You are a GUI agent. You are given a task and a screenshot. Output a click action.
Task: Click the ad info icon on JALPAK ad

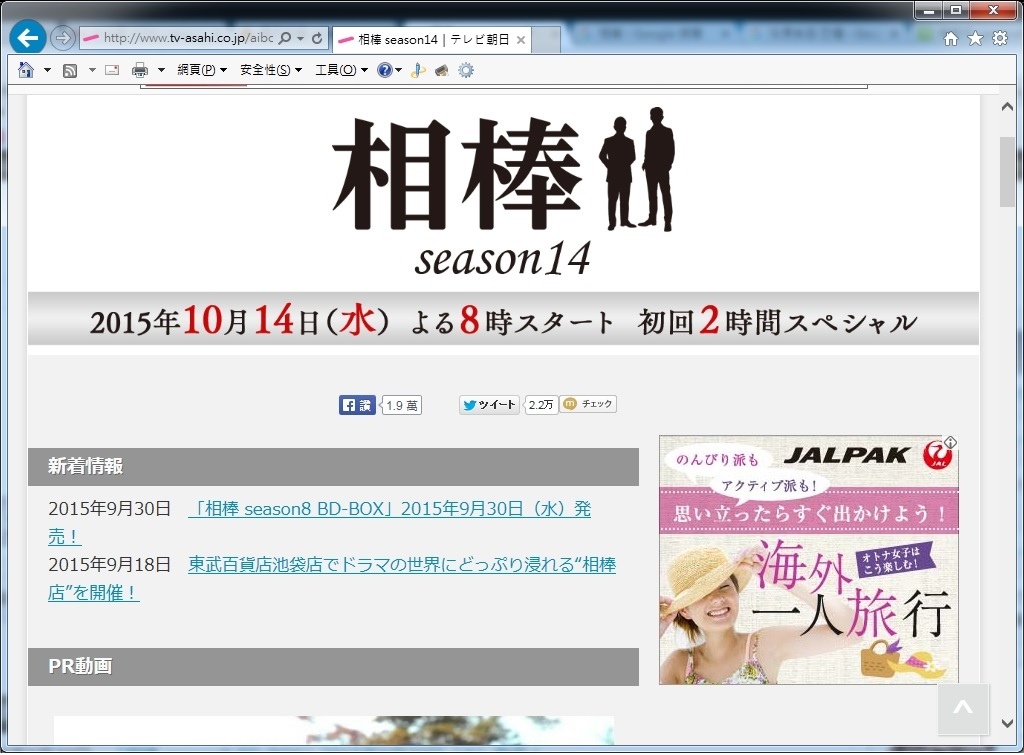pyautogui.click(x=951, y=443)
